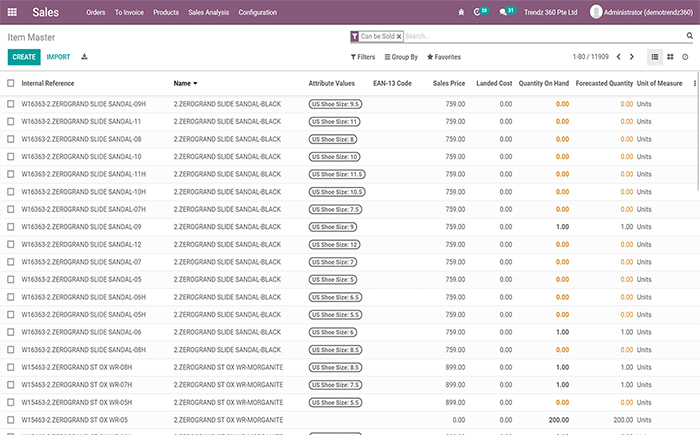Switch to kanban view
Image resolution: width=700 pixels, height=435 pixels.
670,57
